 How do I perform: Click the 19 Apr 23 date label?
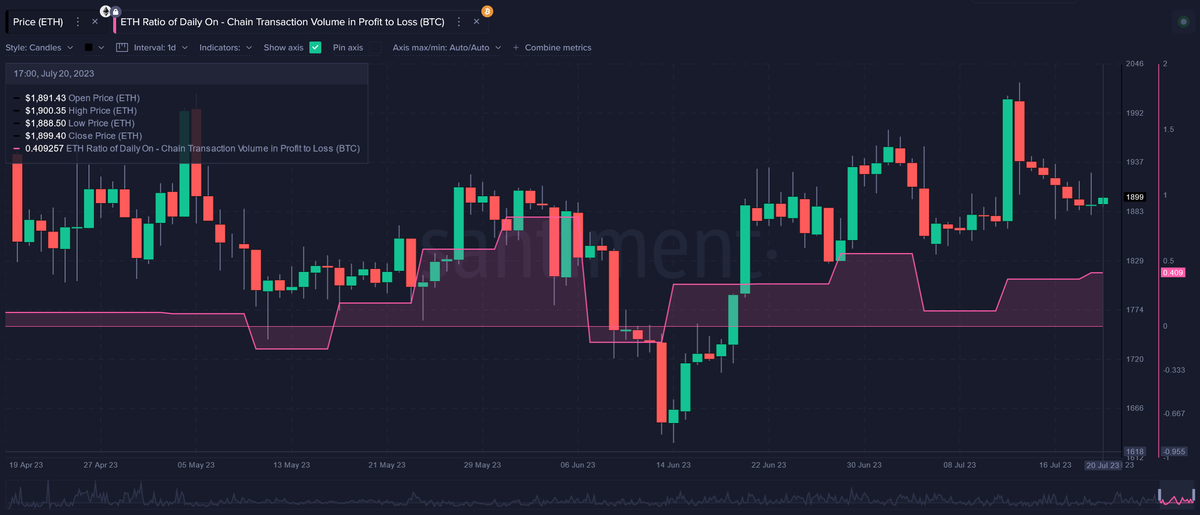pos(26,465)
